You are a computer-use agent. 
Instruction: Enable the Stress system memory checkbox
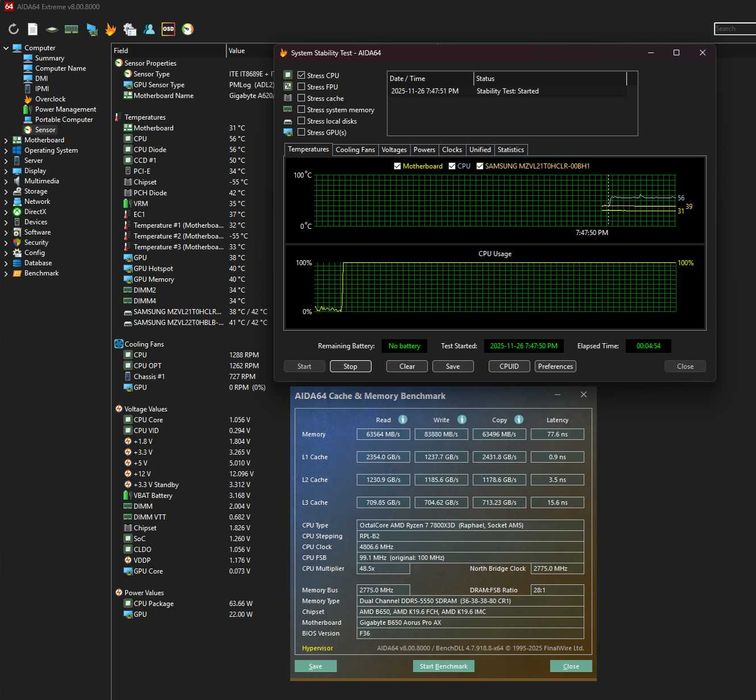pos(302,110)
